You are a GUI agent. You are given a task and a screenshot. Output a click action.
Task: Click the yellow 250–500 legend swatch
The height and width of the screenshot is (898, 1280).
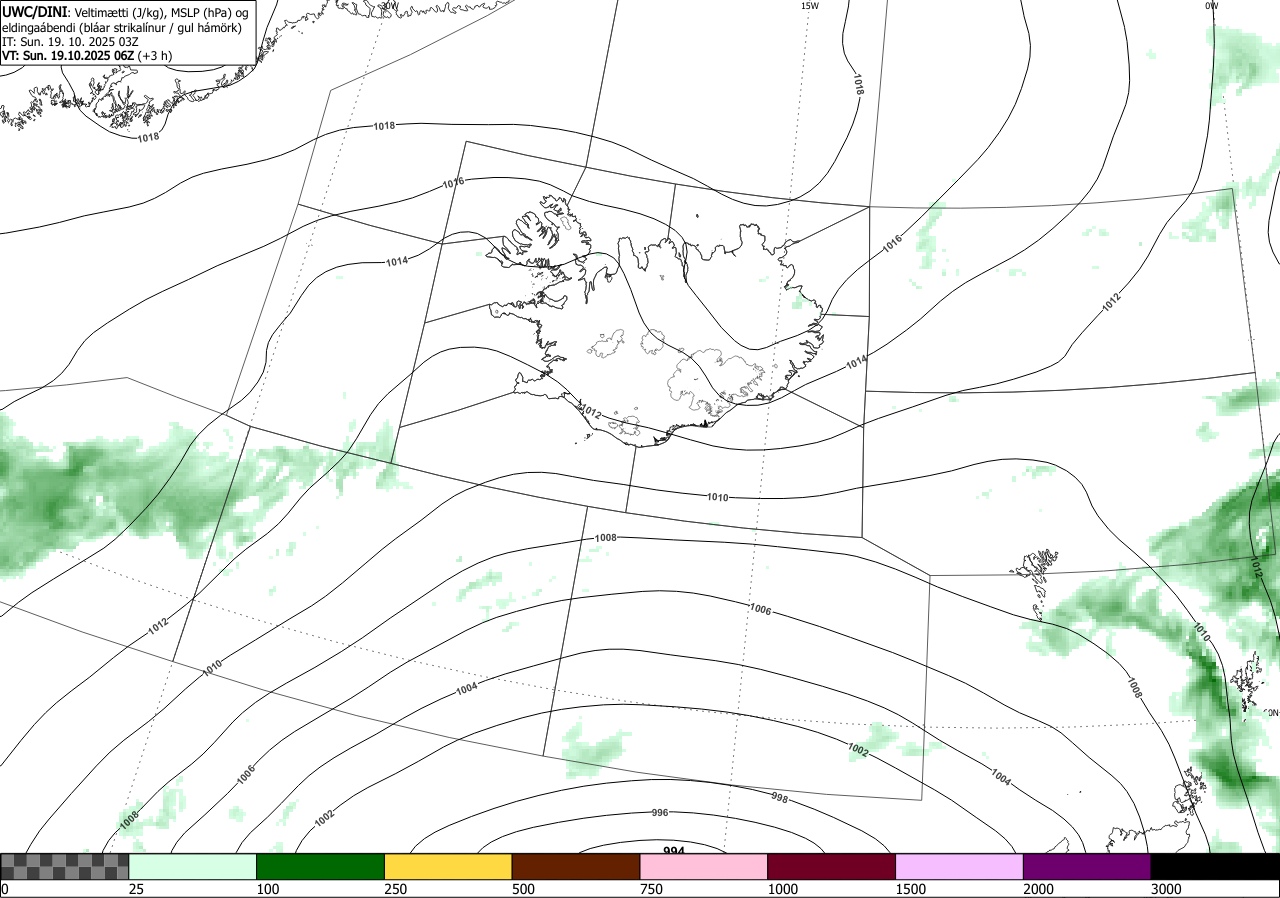coord(448,866)
